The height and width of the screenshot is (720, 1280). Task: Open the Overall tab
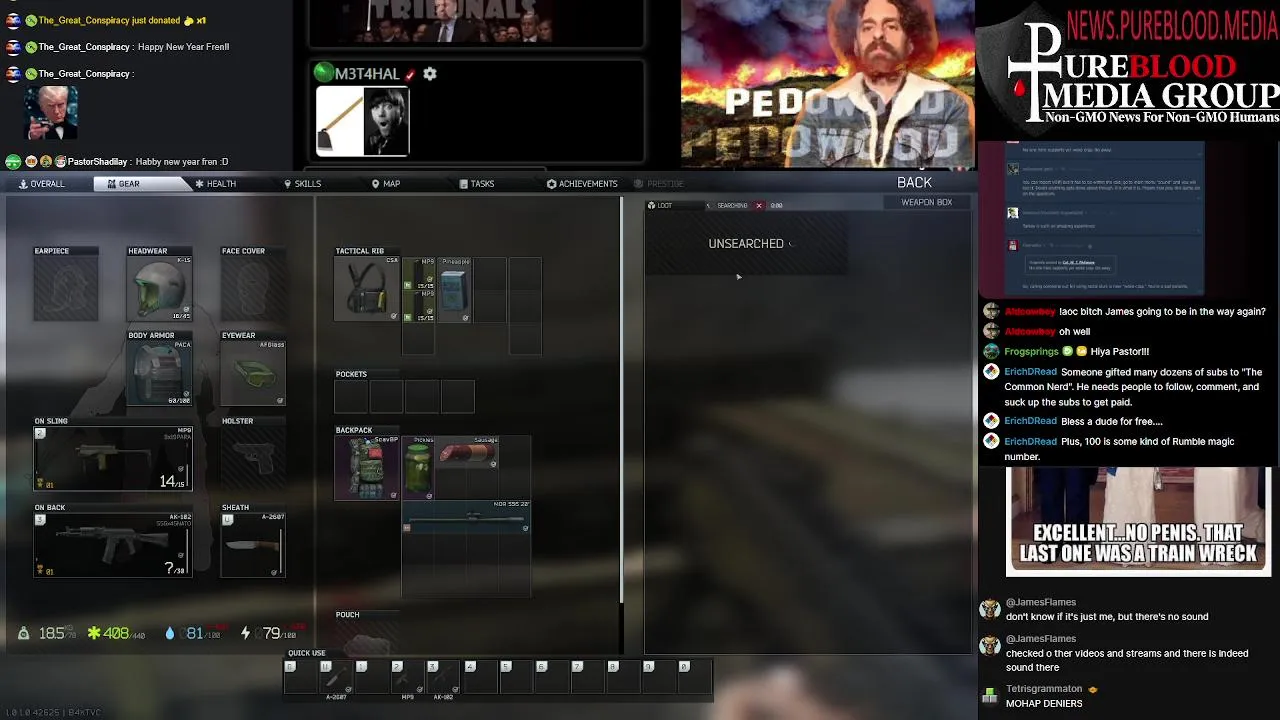[x=41, y=184]
